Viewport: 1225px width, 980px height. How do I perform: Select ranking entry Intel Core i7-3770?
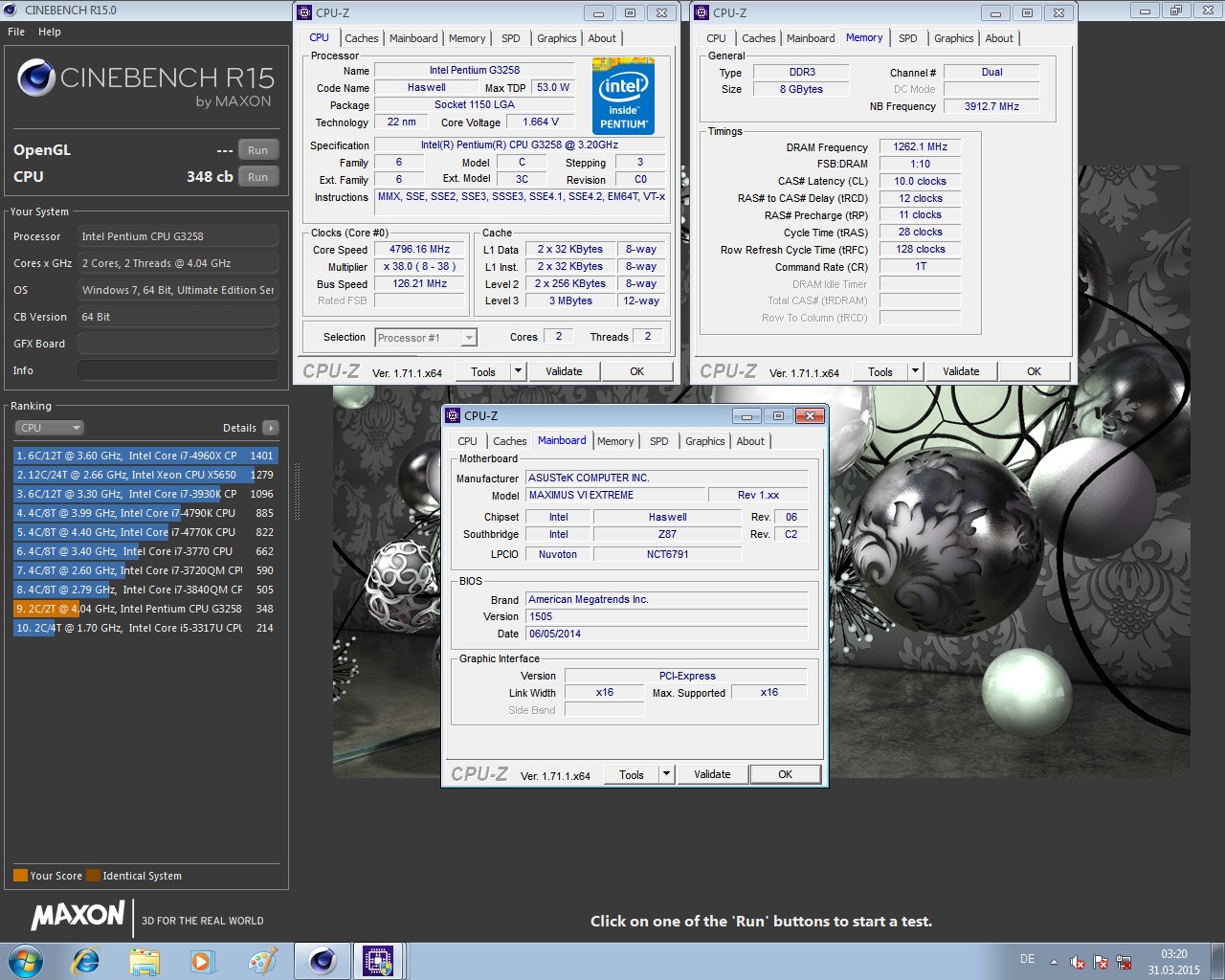tap(145, 551)
